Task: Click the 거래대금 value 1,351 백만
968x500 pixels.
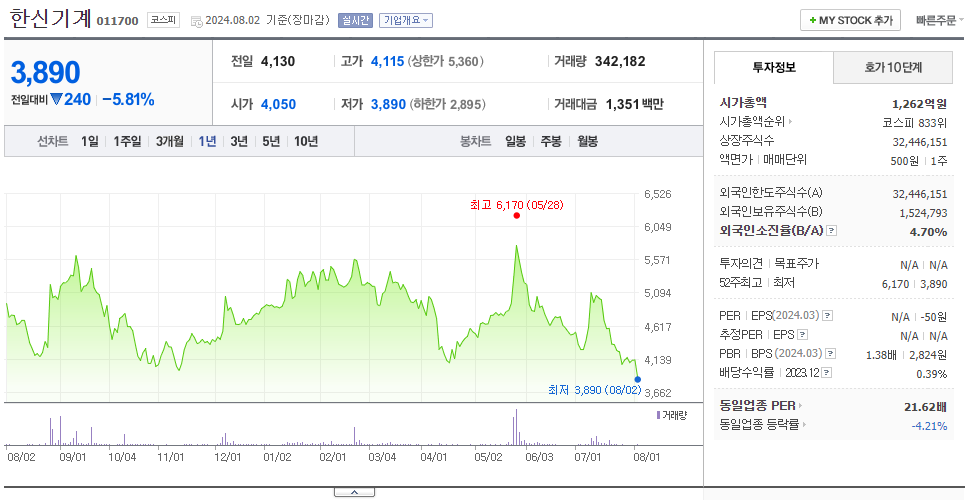Action: tap(635, 104)
